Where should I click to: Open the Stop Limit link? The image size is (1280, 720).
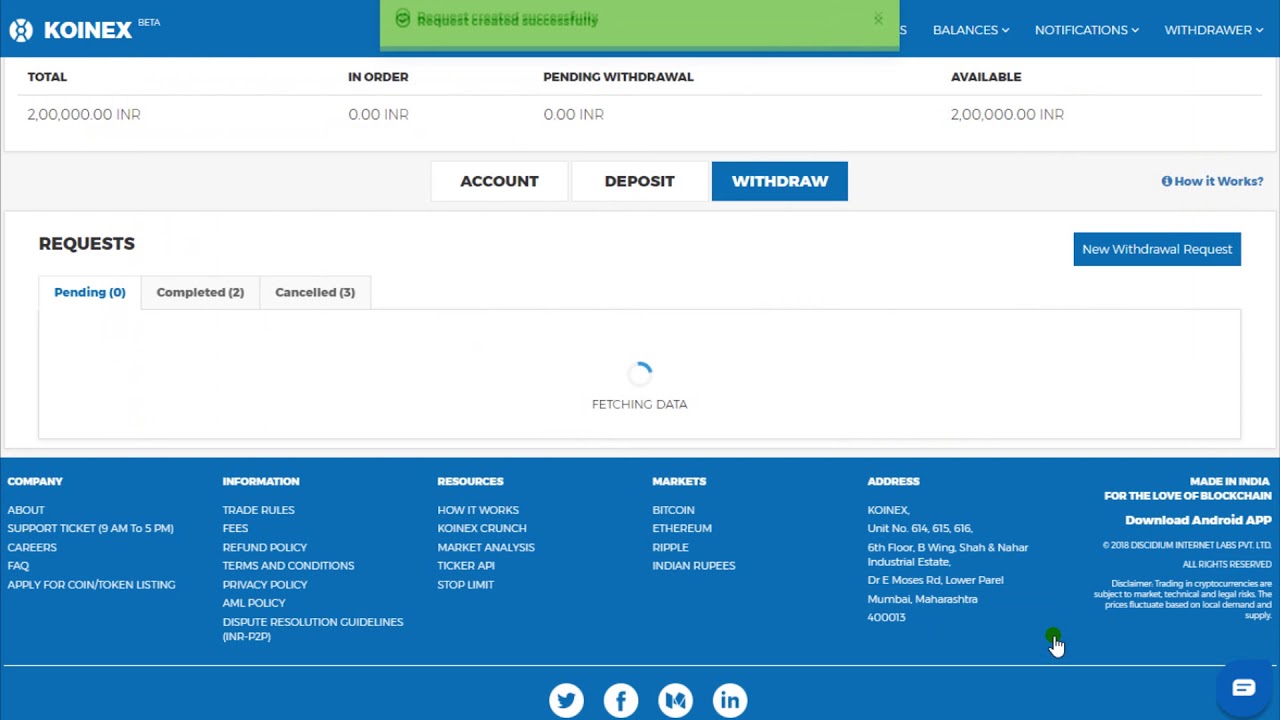(465, 584)
